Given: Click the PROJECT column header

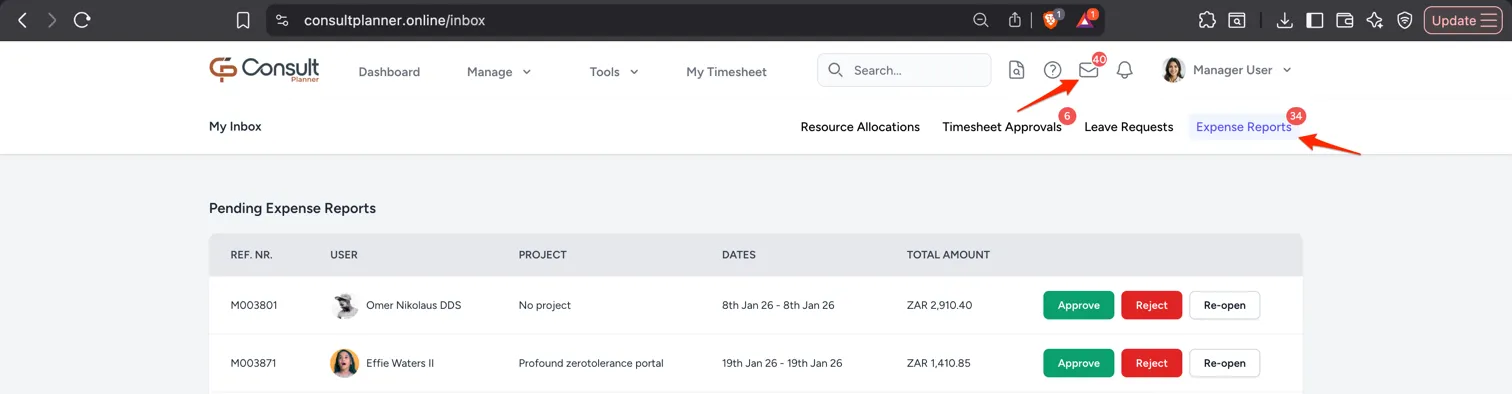Looking at the screenshot, I should click(542, 255).
